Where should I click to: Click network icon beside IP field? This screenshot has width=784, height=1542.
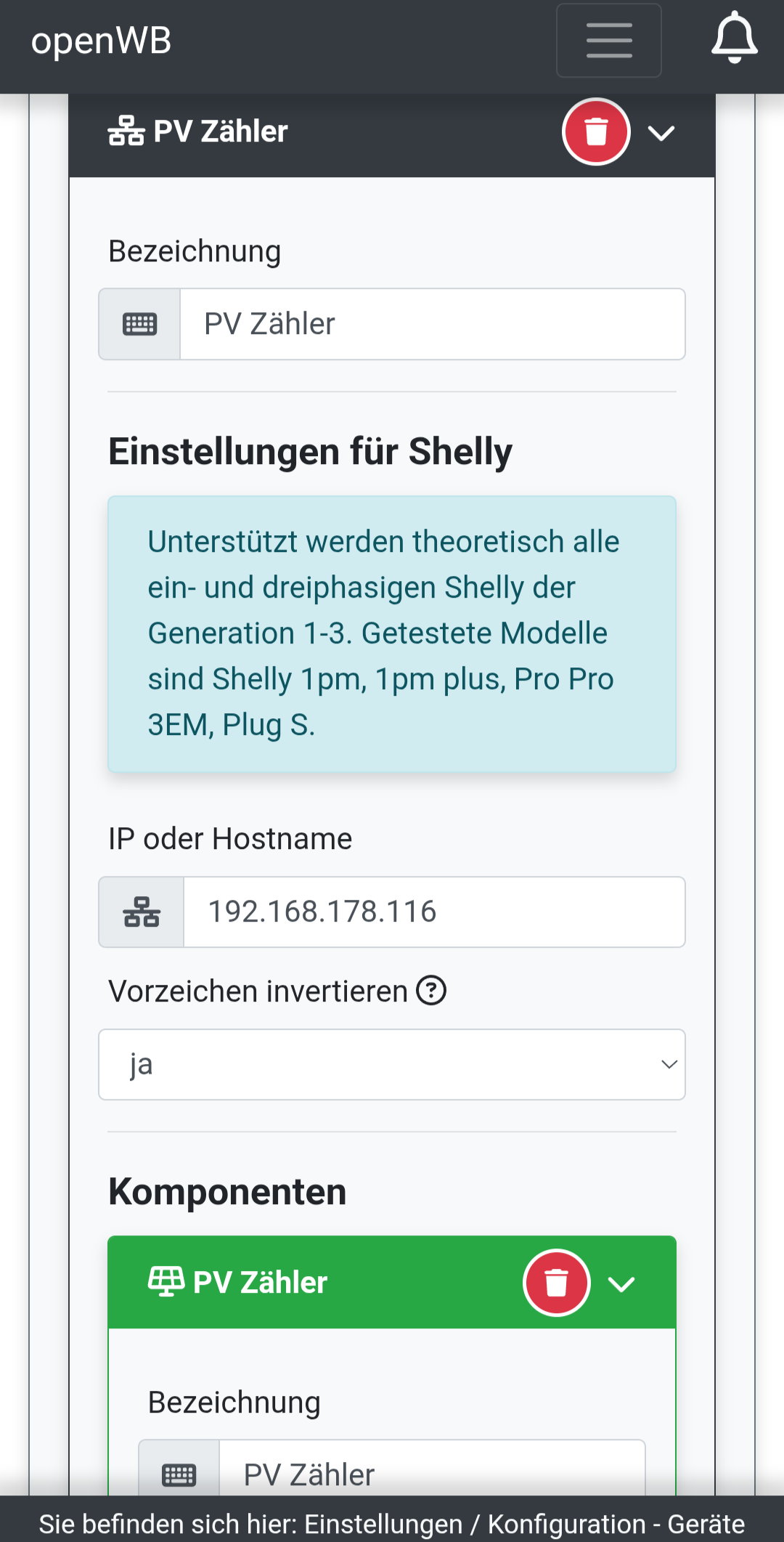pos(142,912)
